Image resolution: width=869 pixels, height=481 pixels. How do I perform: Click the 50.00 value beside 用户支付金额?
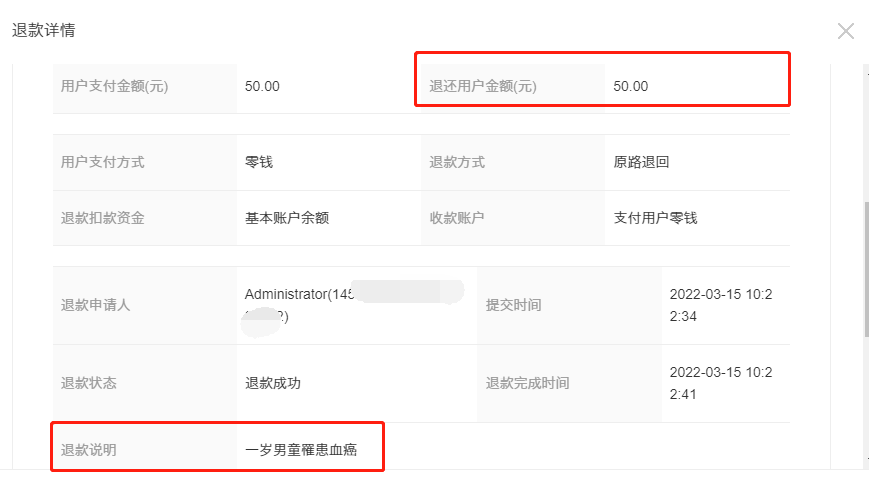tap(262, 86)
